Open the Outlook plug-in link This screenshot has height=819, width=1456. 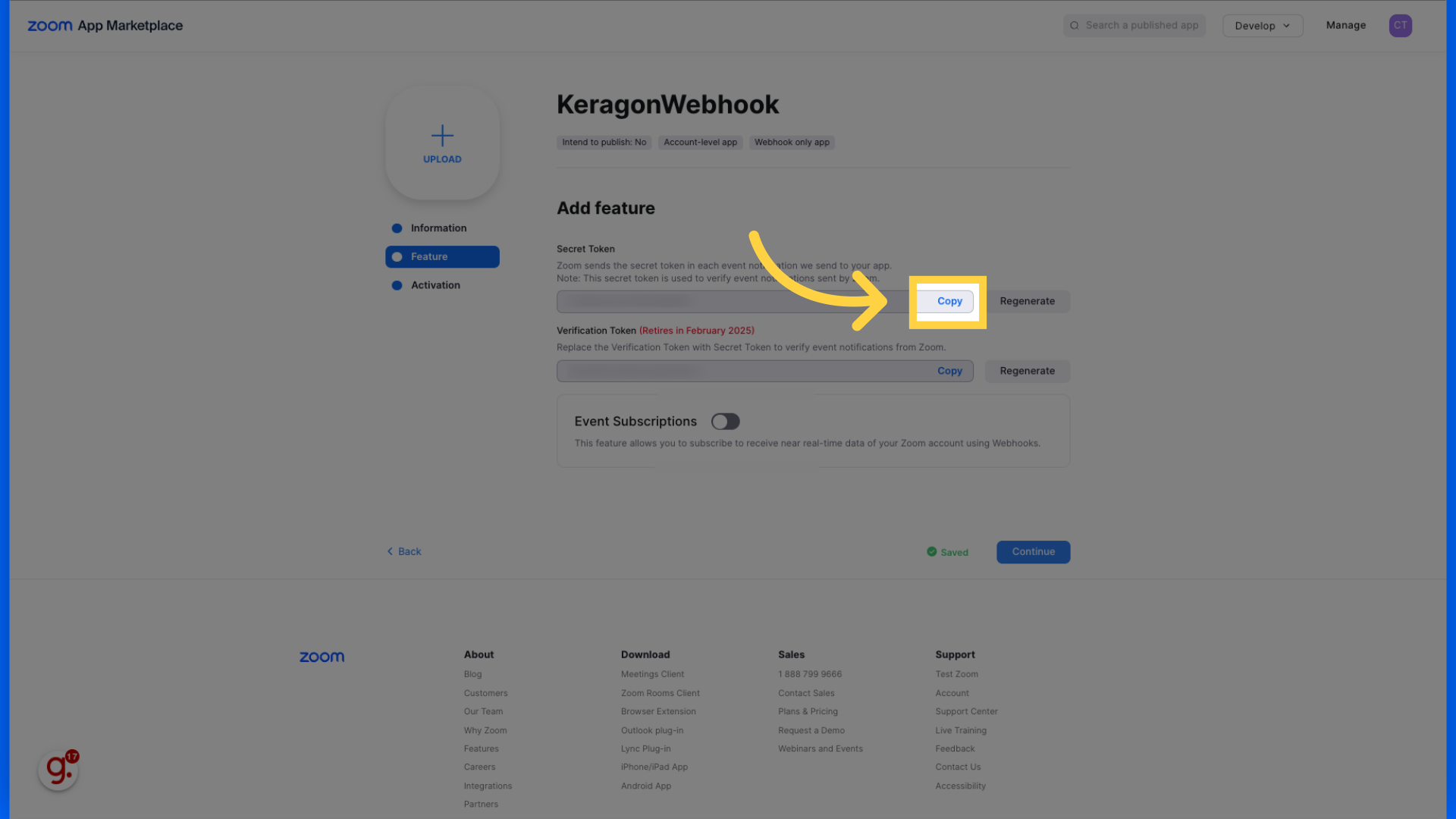pos(652,731)
